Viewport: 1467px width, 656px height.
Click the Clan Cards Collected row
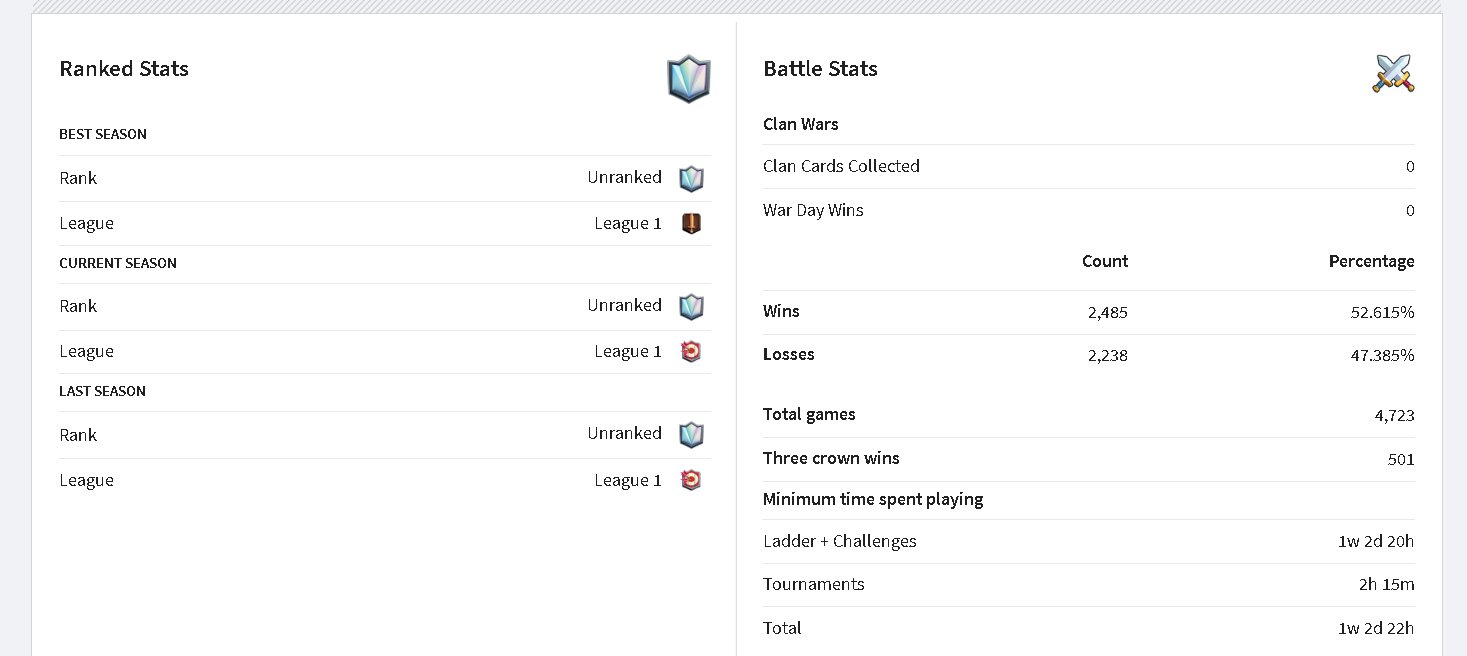click(x=1089, y=166)
